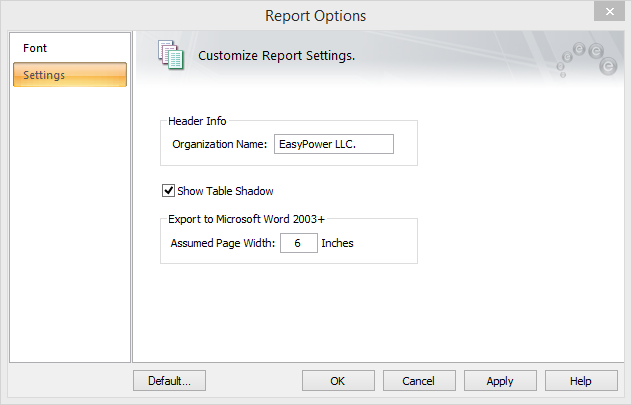Focus the Assumed Page Width input box
The width and height of the screenshot is (632, 405).
[x=298, y=243]
